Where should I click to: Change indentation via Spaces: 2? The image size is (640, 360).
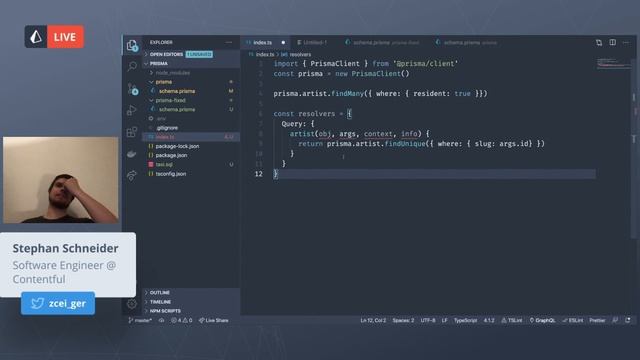403,320
